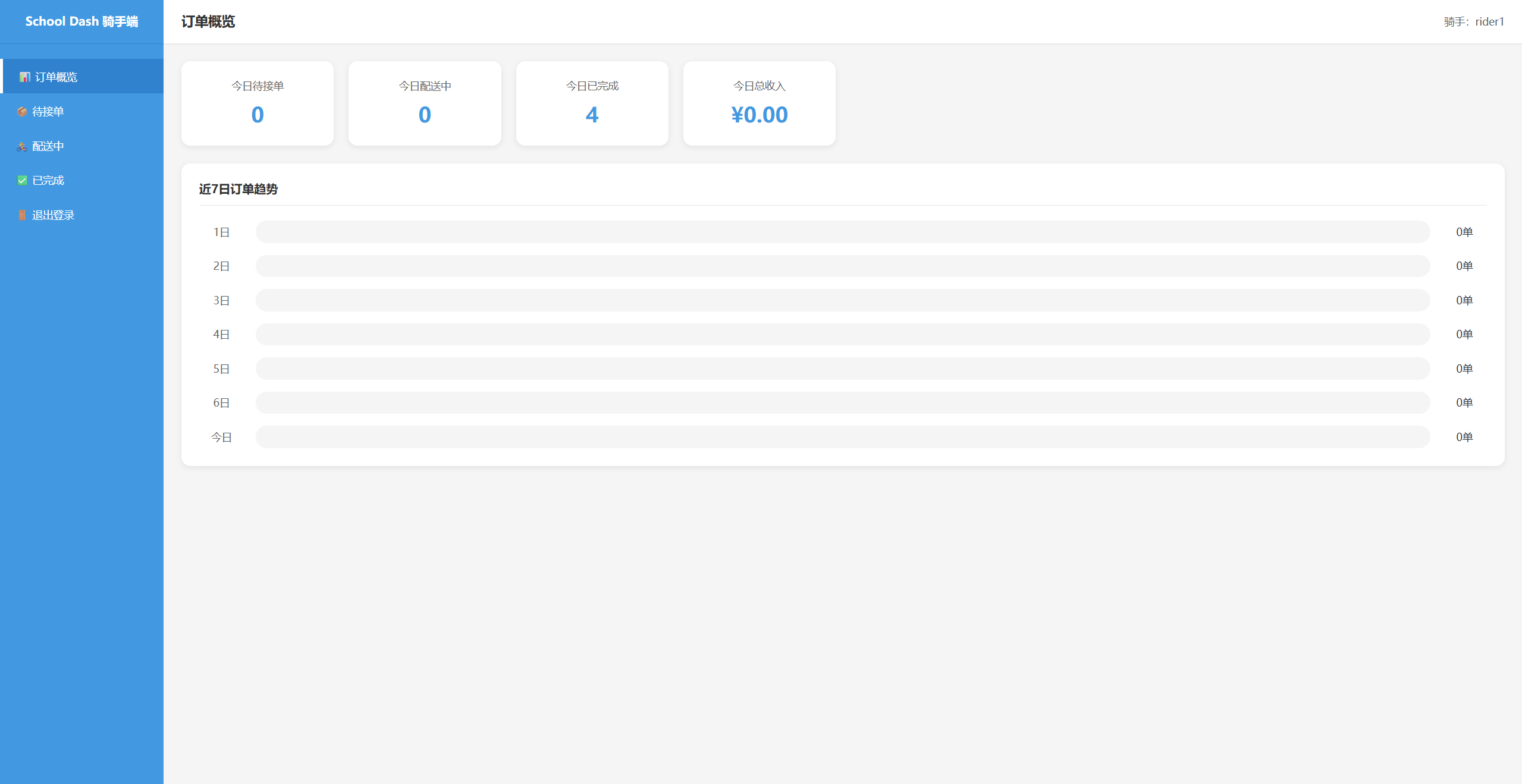Click the School Dash 骑手端 logo title
The width and height of the screenshot is (1522, 784).
81,21
